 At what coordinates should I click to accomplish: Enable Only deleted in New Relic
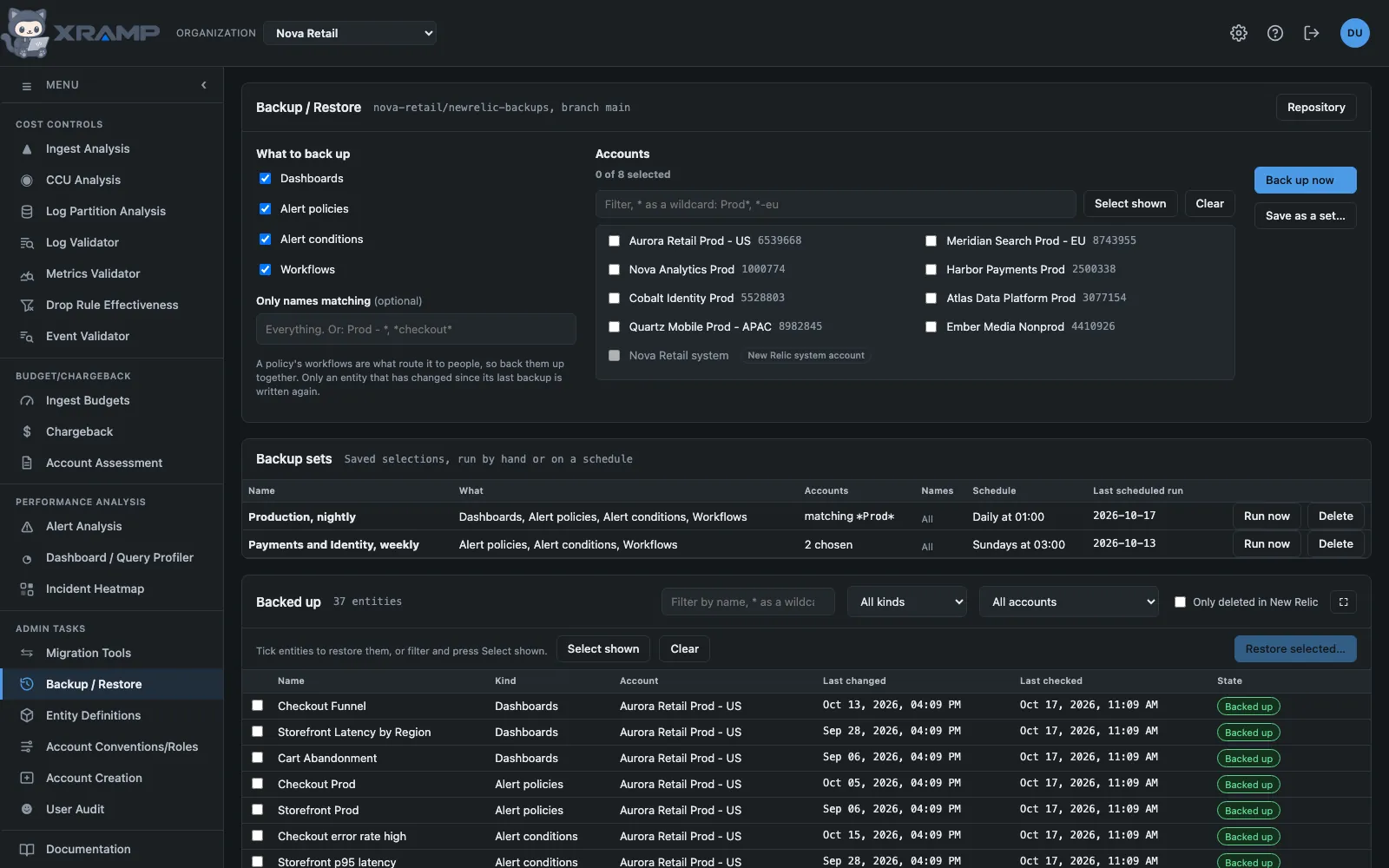point(1181,602)
